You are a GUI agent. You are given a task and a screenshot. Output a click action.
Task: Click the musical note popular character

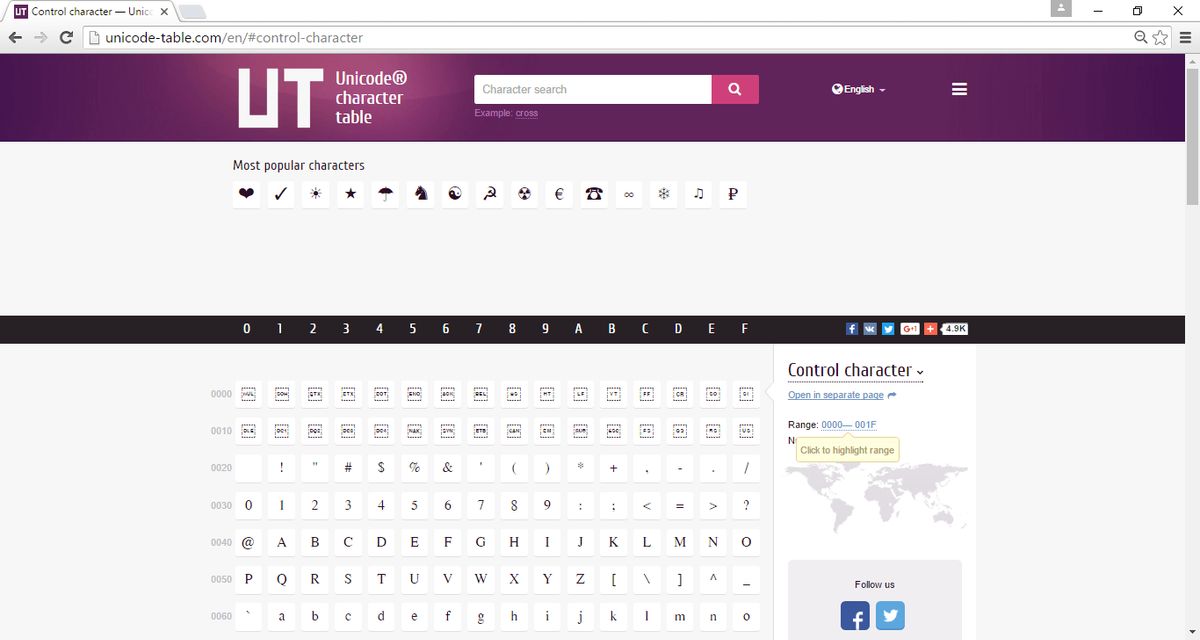coord(698,194)
